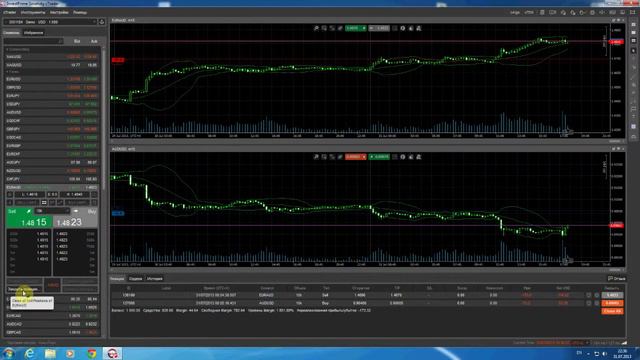Select EURUSD in the symbol list

(51, 79)
